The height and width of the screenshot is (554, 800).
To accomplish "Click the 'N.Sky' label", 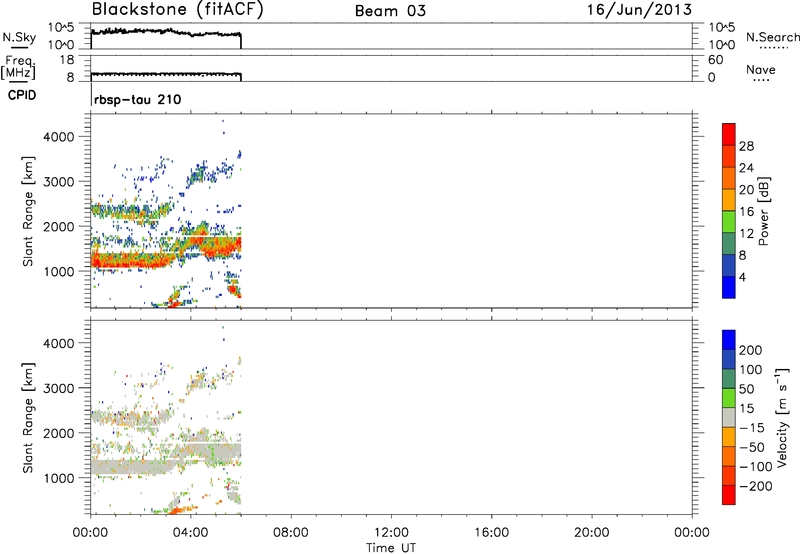I will click(19, 37).
